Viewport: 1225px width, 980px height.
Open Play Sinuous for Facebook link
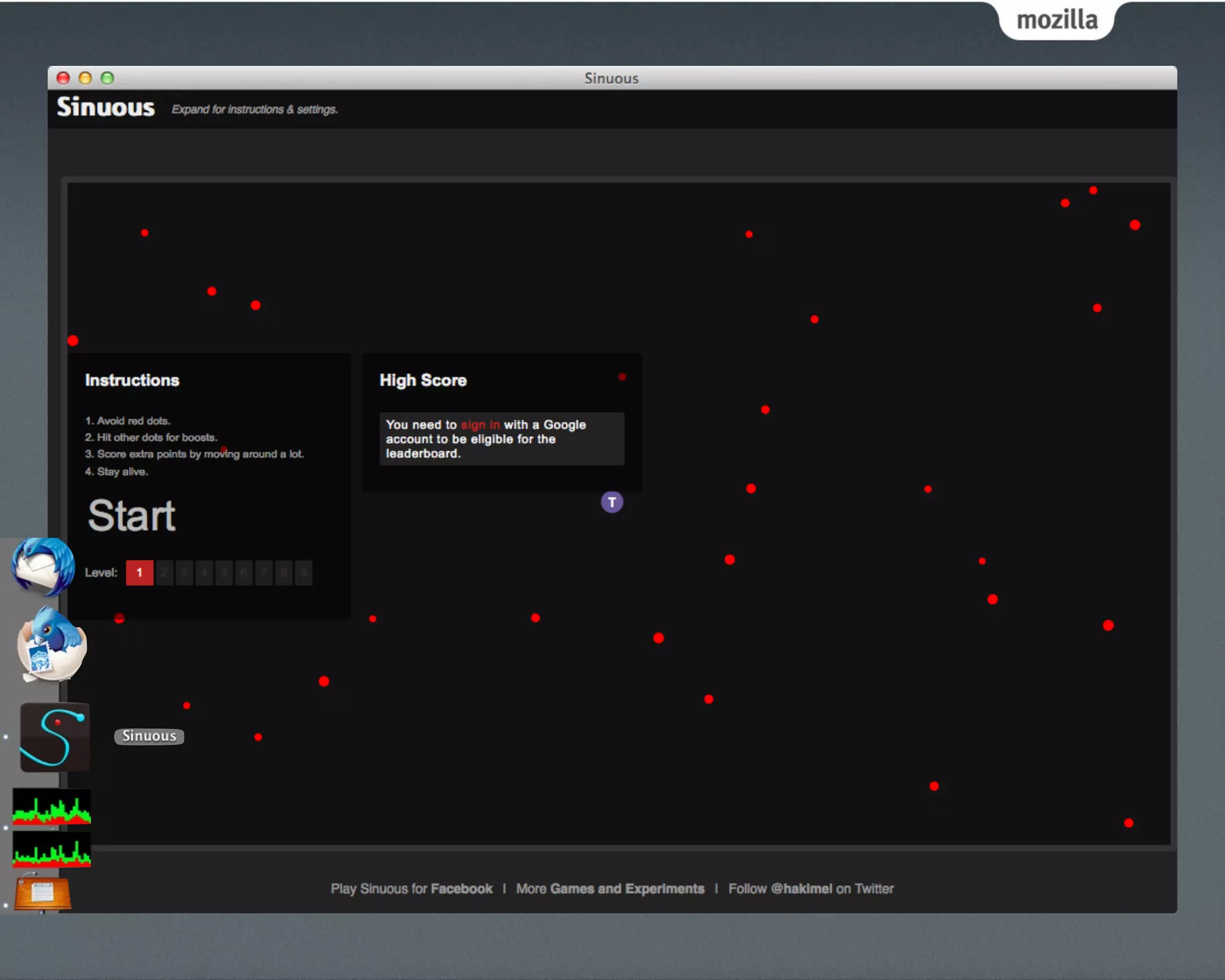click(x=412, y=888)
